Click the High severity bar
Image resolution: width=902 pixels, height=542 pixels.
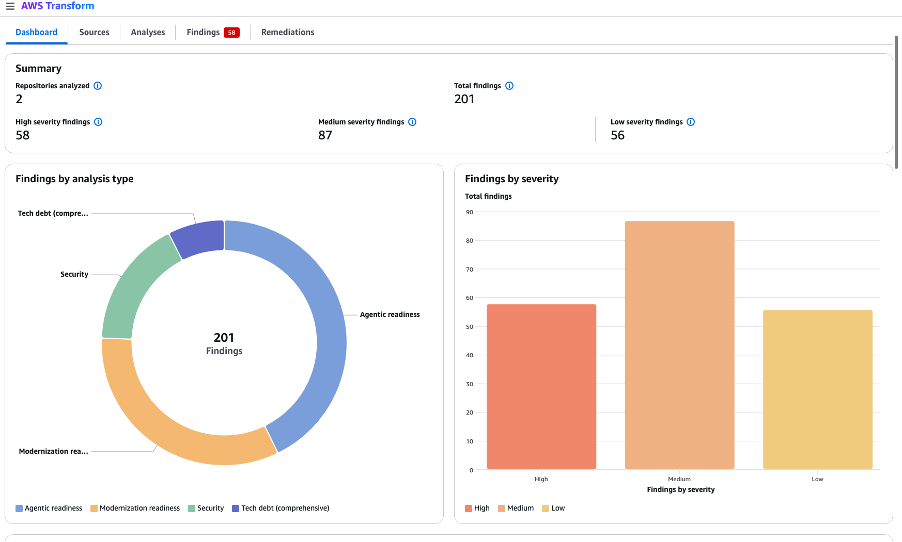pos(541,387)
